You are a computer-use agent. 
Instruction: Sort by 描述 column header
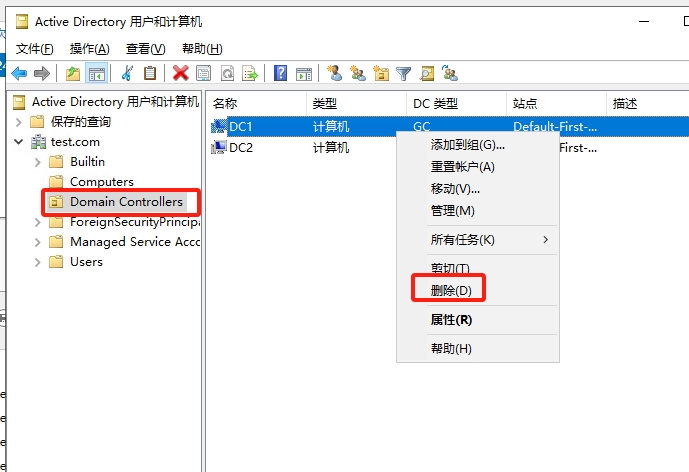(648, 104)
